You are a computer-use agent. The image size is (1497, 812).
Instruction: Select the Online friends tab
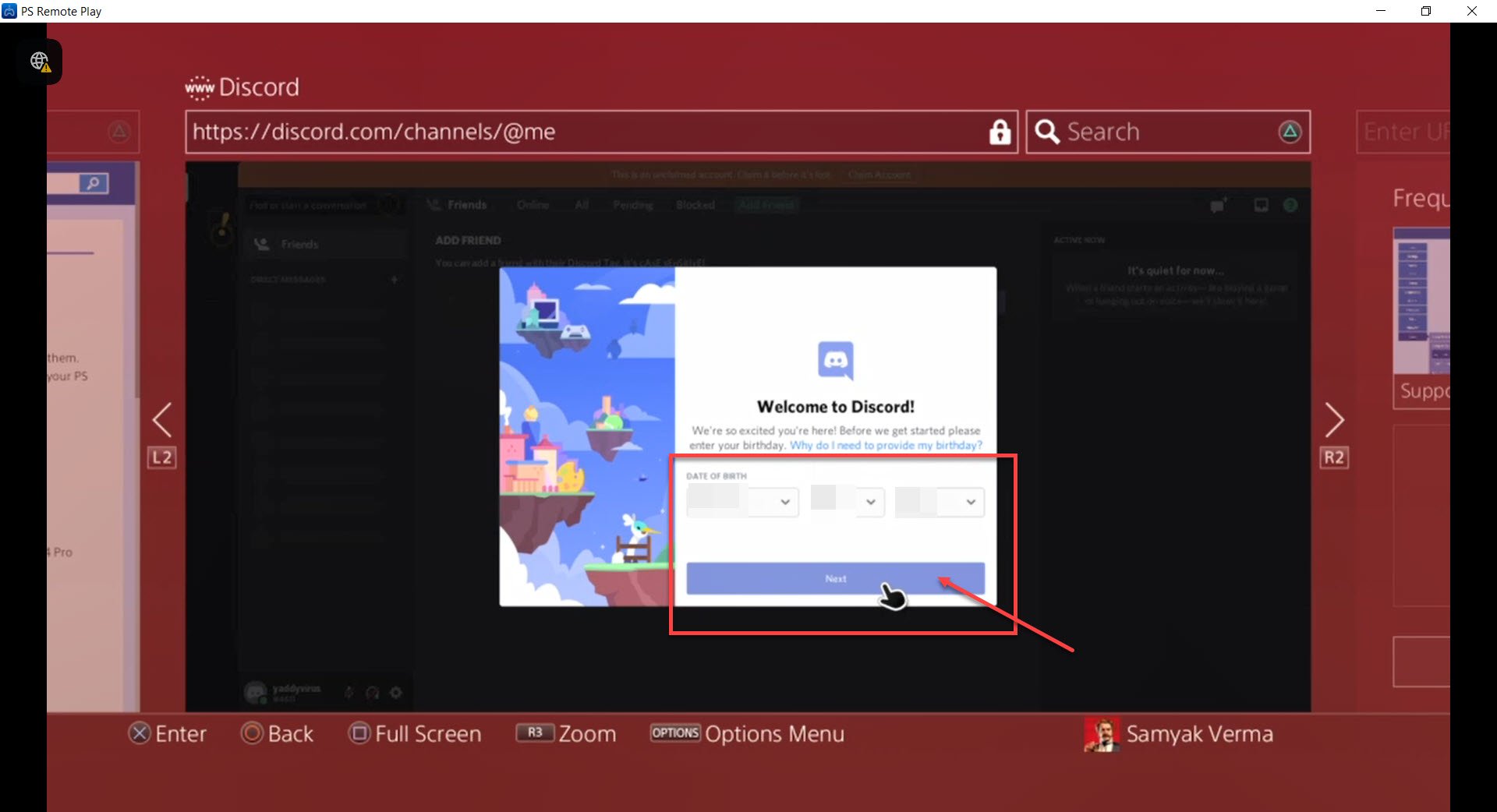[x=533, y=205]
